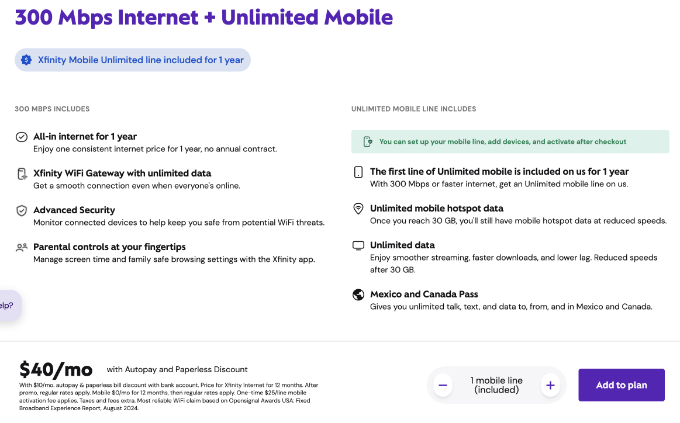Click the 300 Mbps Internet + Unlimited Mobile heading
This screenshot has width=680, height=423.
pos(204,17)
